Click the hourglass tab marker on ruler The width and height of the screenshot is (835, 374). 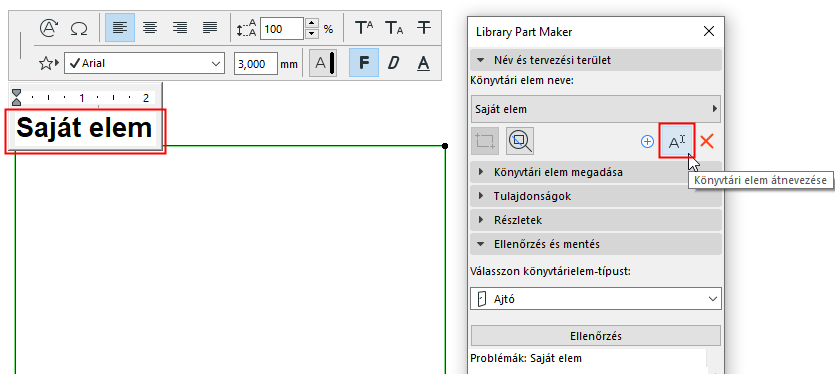(17, 97)
